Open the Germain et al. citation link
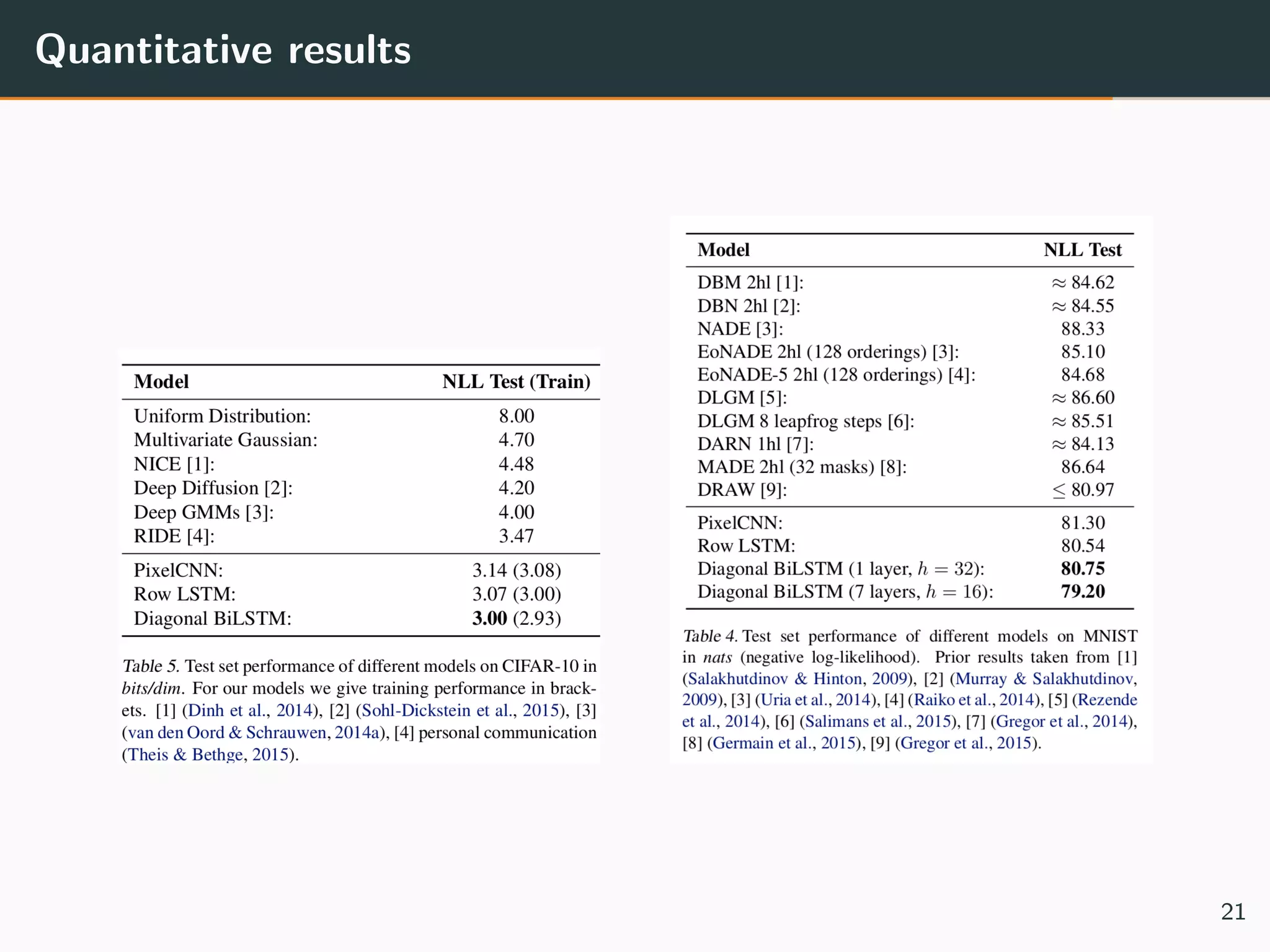This screenshot has height=952, width=1270. [784, 743]
